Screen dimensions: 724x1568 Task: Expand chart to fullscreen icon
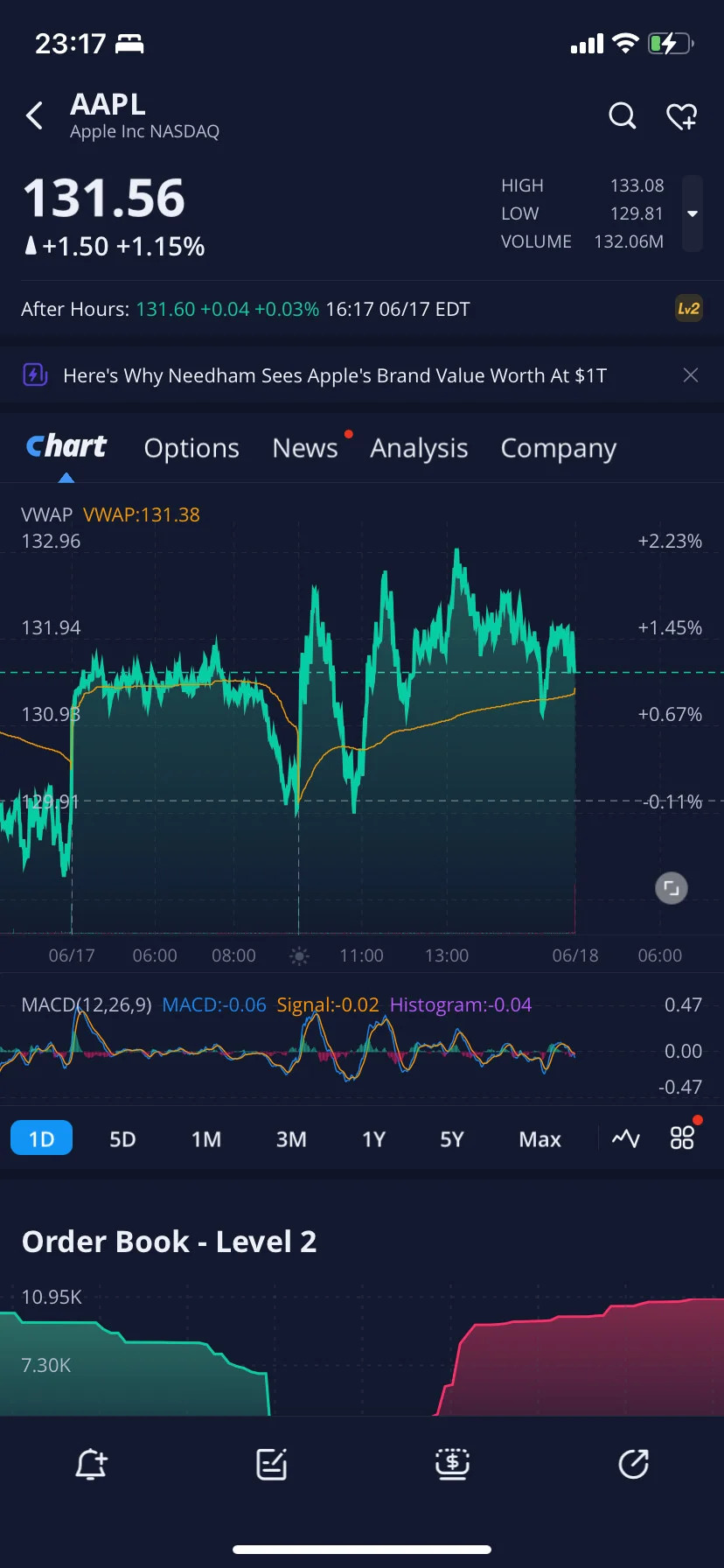tap(672, 889)
